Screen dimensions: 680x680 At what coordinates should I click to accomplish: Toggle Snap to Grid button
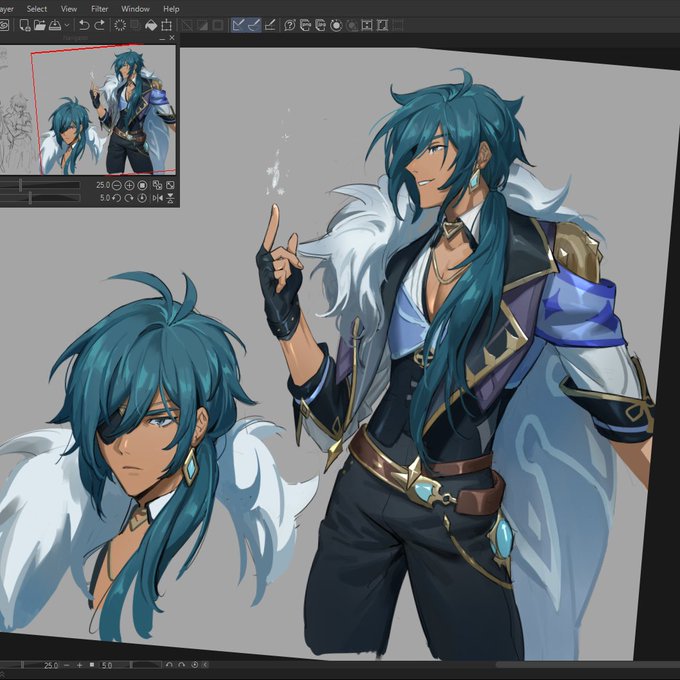coord(270,25)
